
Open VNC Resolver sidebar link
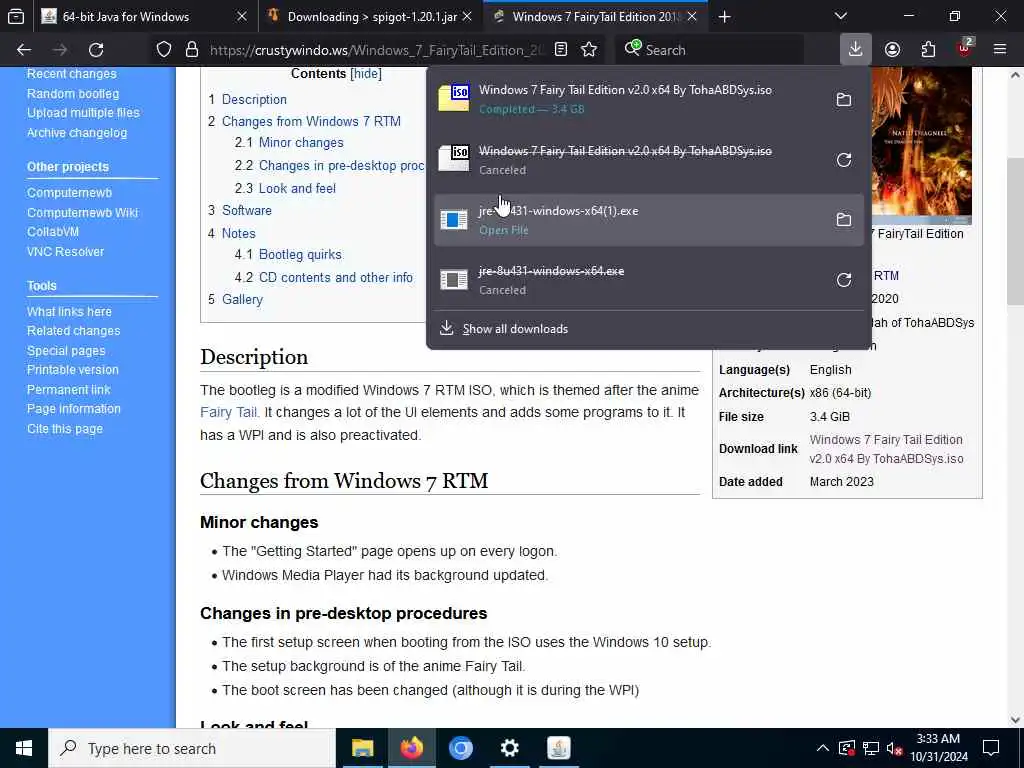click(x=65, y=251)
